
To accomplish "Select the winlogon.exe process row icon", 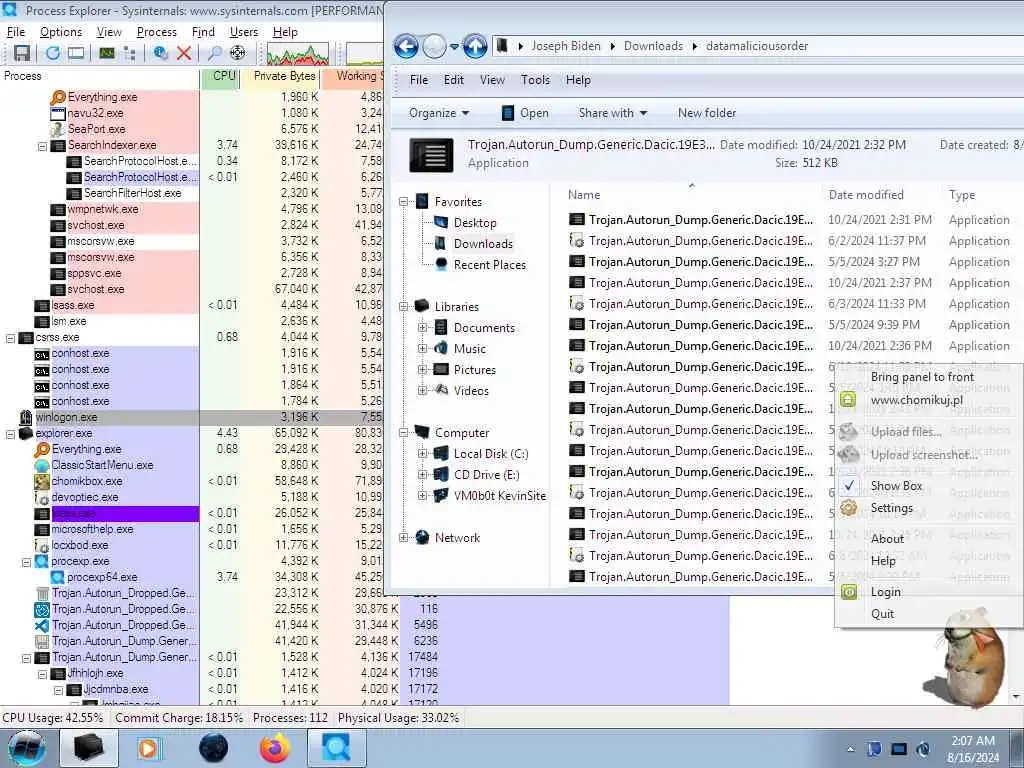I will click(x=25, y=417).
